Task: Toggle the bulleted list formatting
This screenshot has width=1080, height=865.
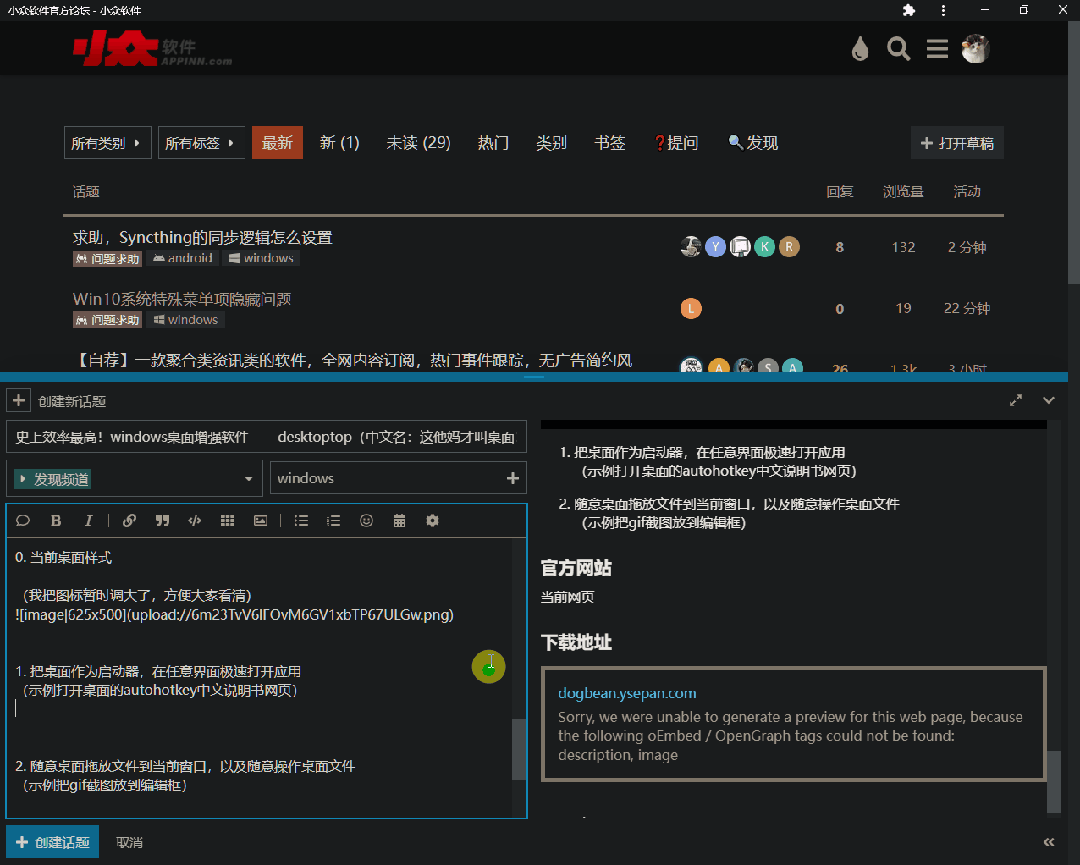Action: [x=301, y=520]
